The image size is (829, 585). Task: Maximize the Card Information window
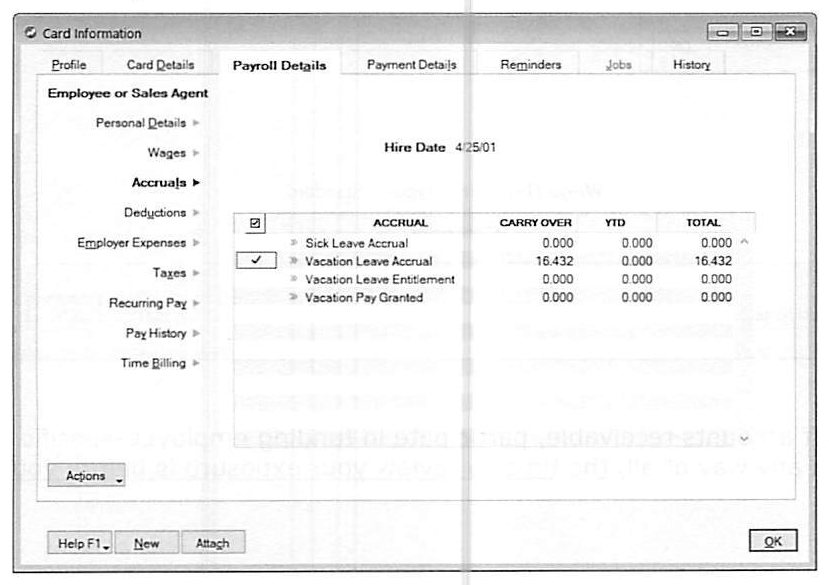coord(756,32)
